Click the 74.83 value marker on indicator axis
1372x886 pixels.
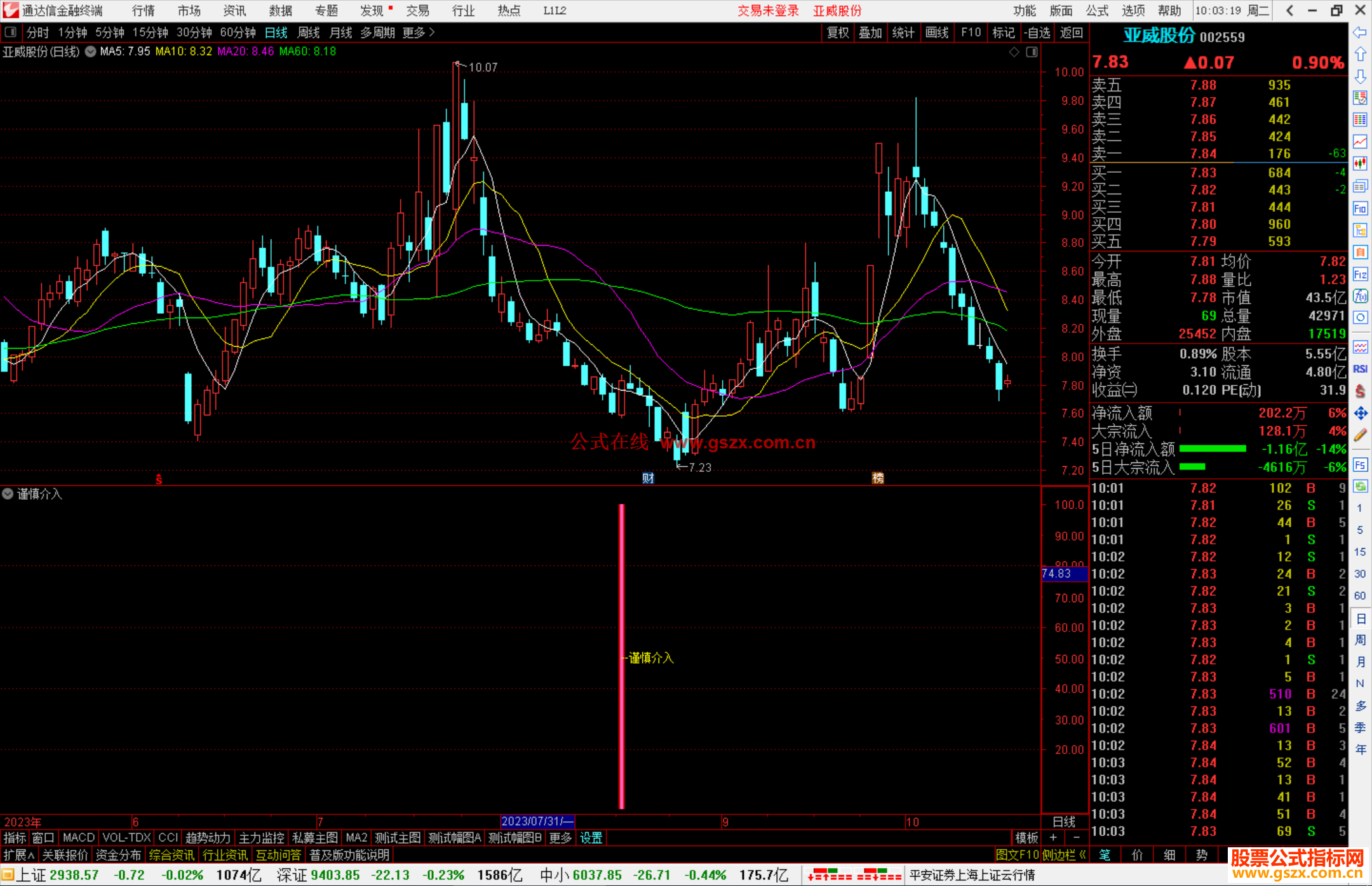click(x=1058, y=574)
